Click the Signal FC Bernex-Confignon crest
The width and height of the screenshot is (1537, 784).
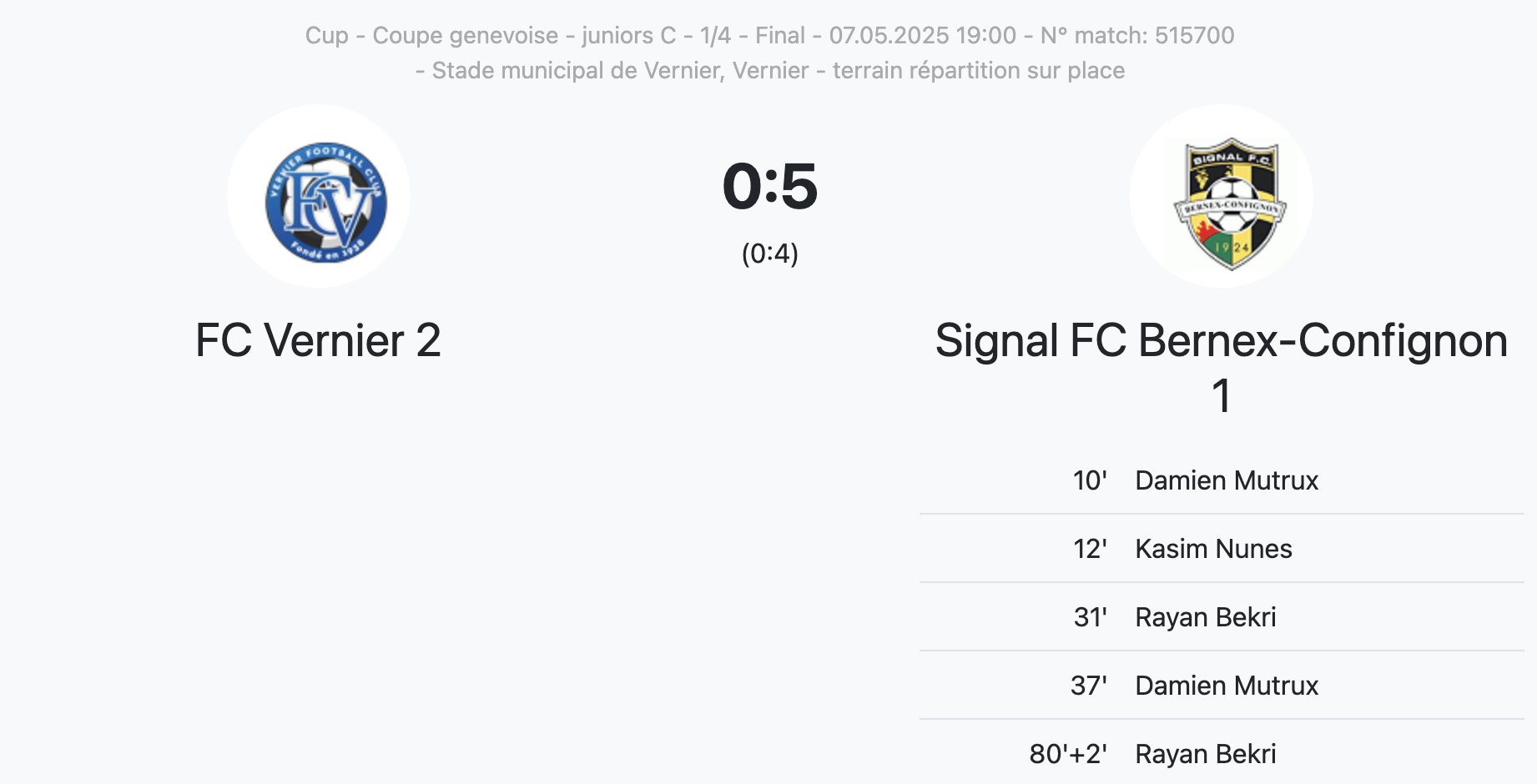[x=1229, y=201]
